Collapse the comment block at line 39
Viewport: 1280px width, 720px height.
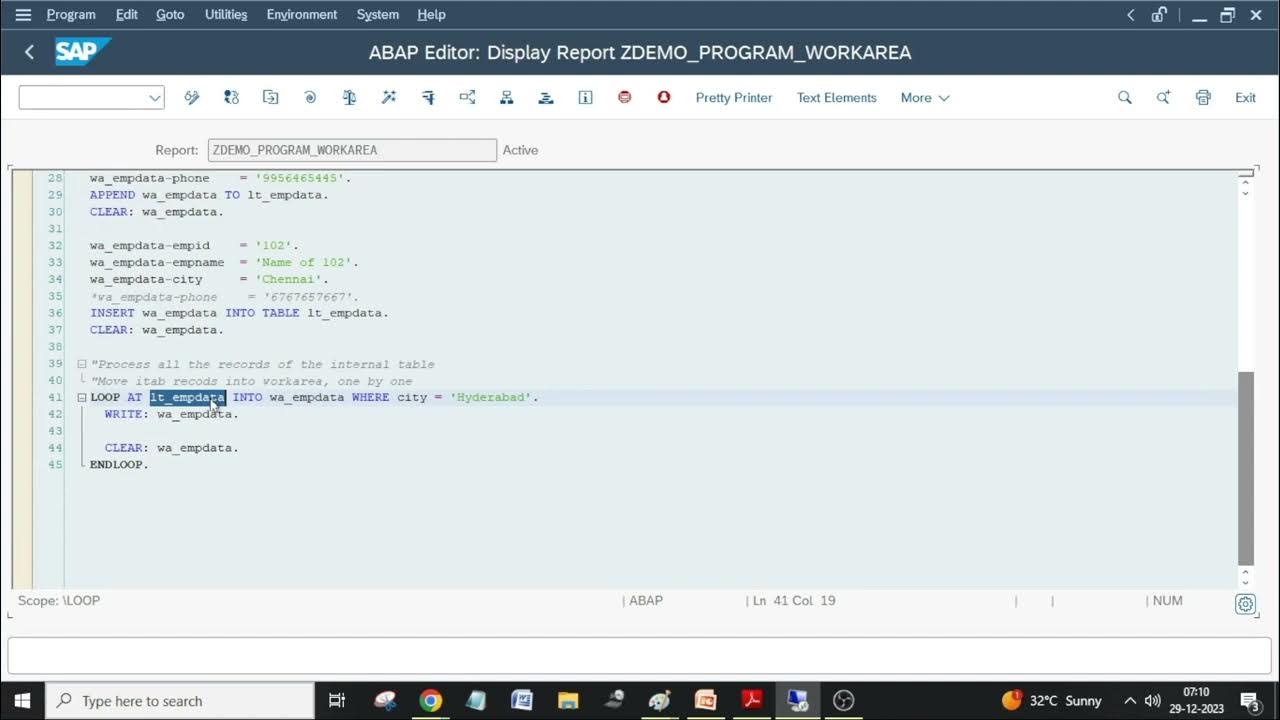[82, 364]
